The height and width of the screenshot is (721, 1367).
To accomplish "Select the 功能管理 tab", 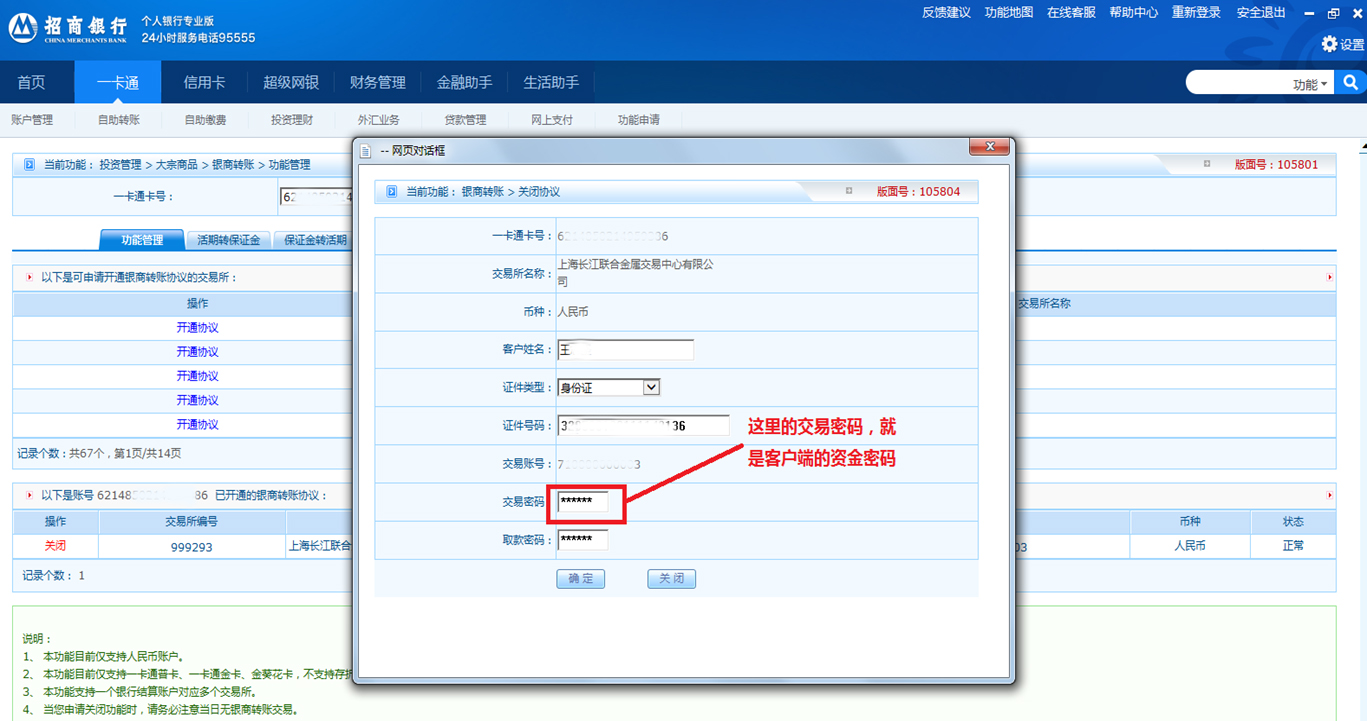I will tap(142, 240).
